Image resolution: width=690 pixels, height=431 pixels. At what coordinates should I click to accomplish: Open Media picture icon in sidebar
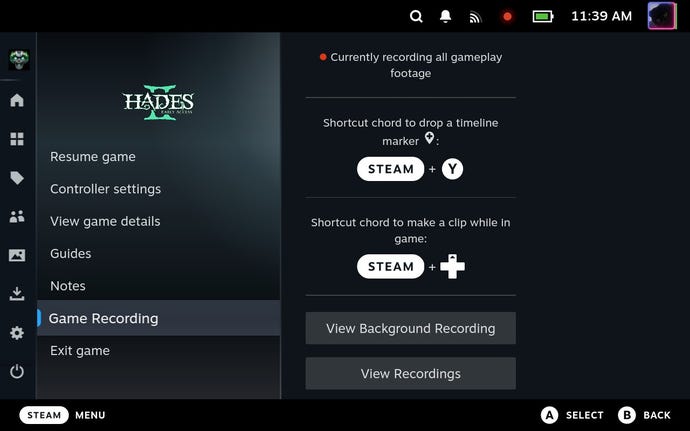(x=17, y=255)
